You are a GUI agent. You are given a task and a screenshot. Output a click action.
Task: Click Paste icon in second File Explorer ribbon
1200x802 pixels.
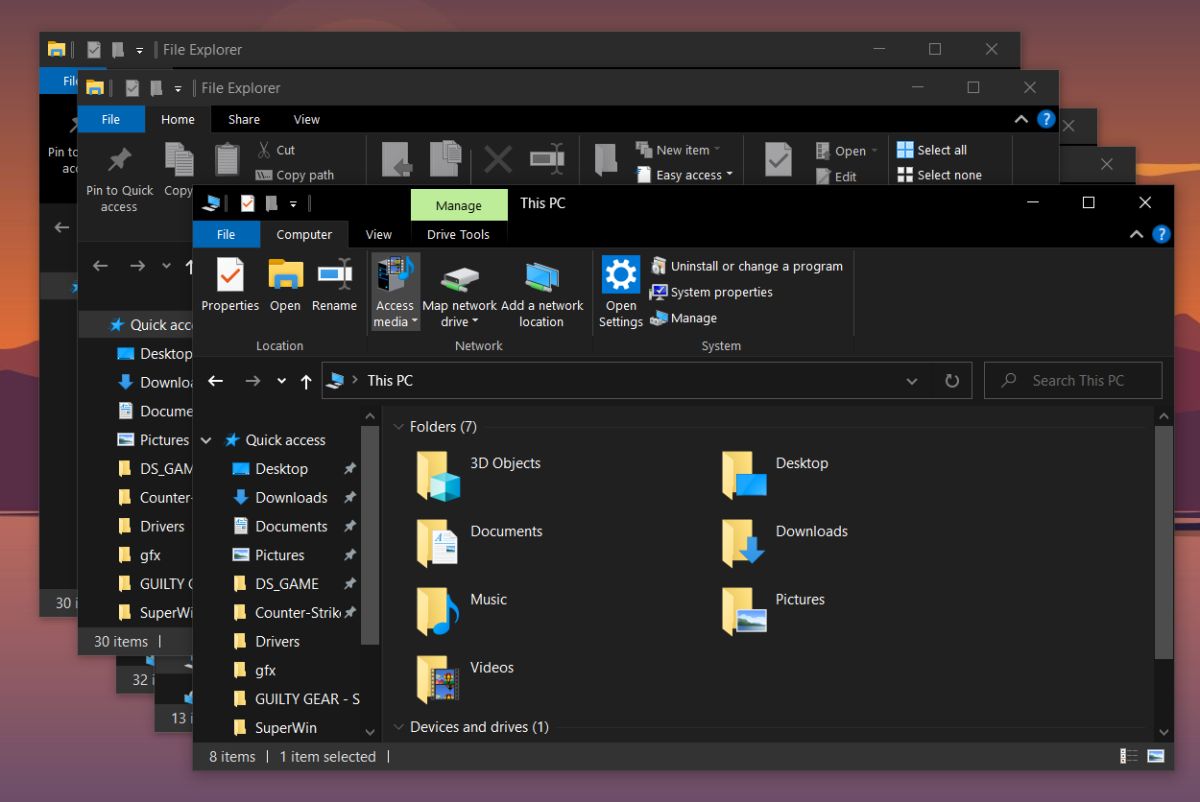point(228,158)
